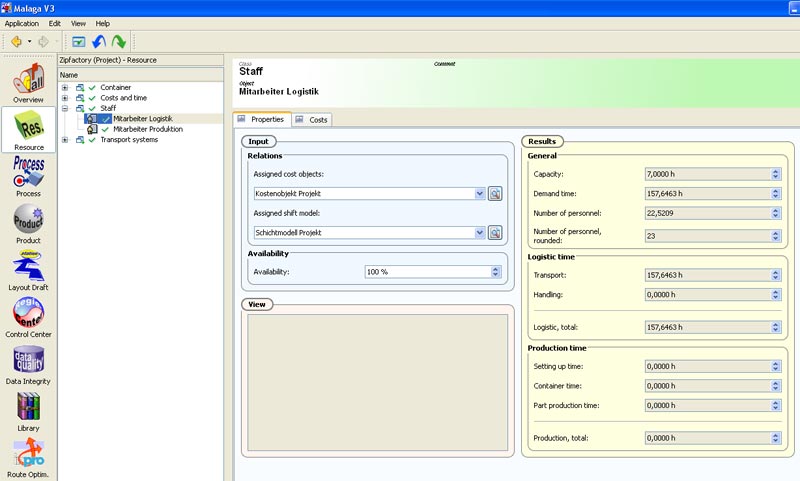Image resolution: width=800 pixels, height=481 pixels.
Task: Click the Capacity spinner control
Action: [776, 174]
